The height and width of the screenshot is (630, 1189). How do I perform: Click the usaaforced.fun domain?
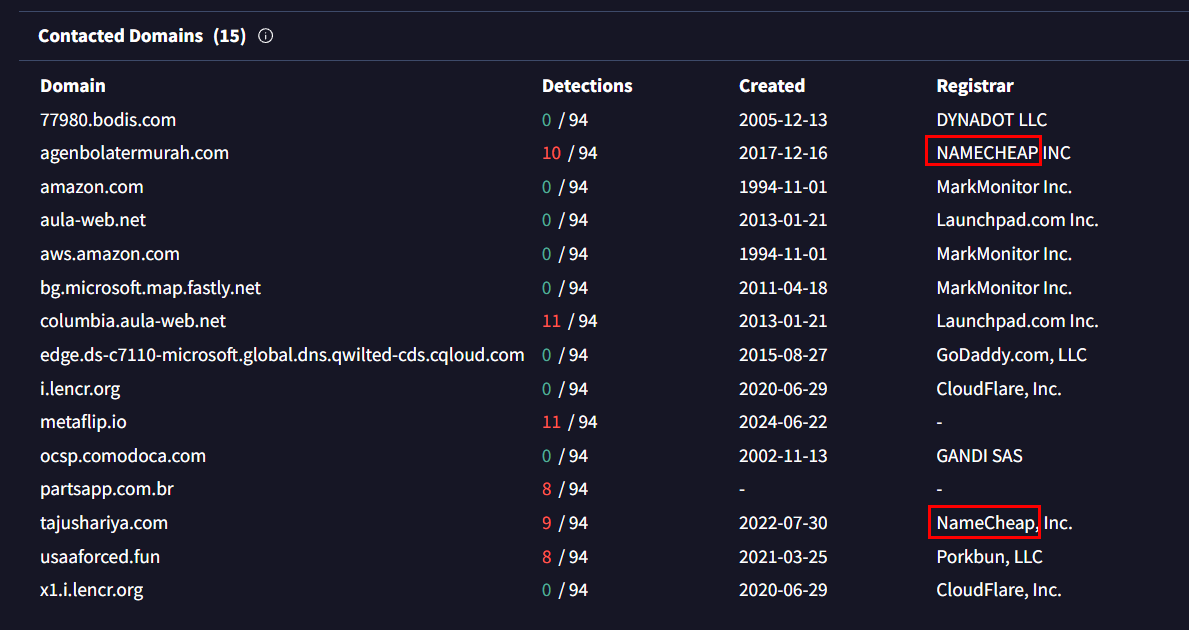(x=100, y=557)
